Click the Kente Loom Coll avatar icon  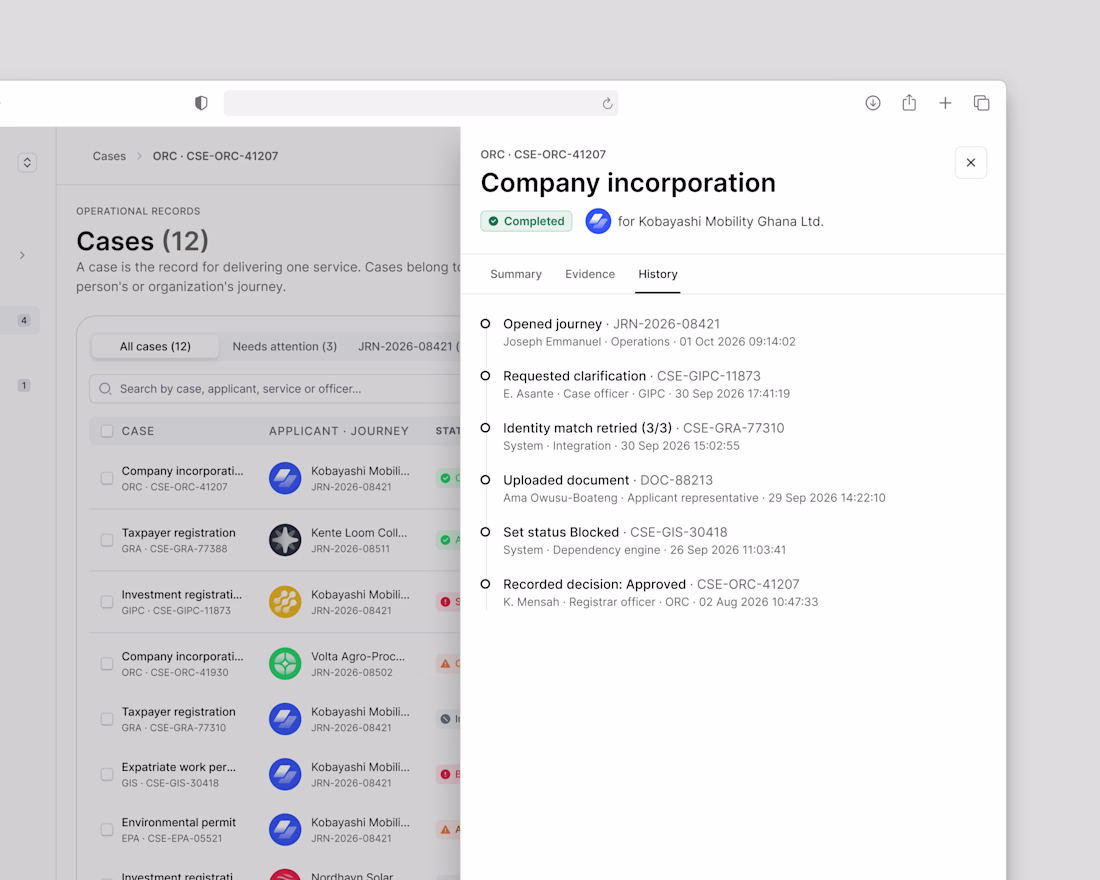285,540
